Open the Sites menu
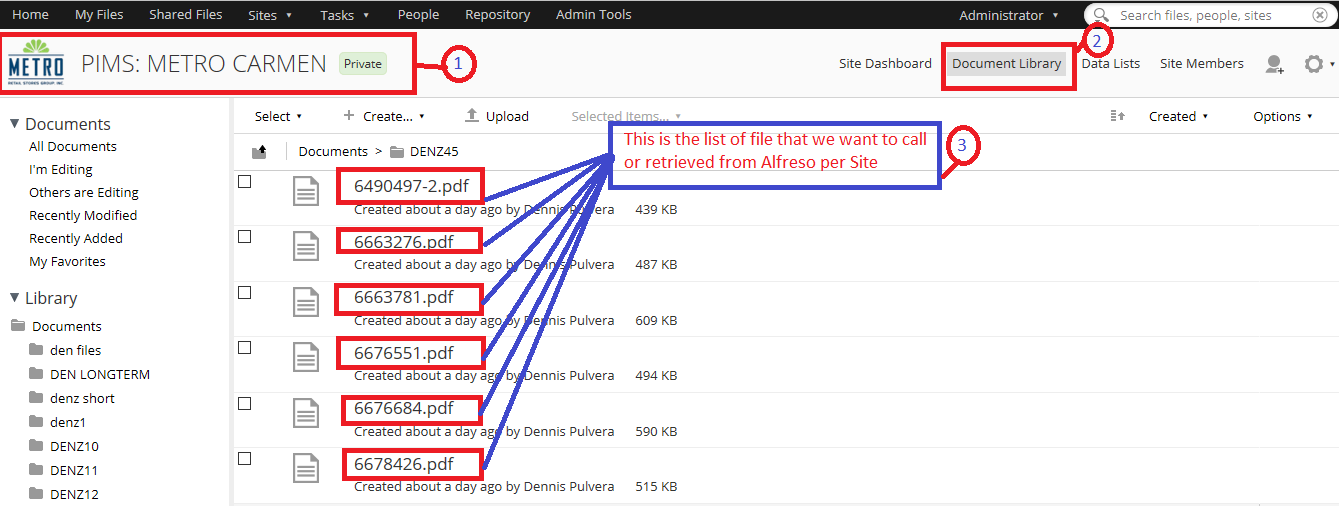This screenshot has height=506, width=1339. [270, 15]
